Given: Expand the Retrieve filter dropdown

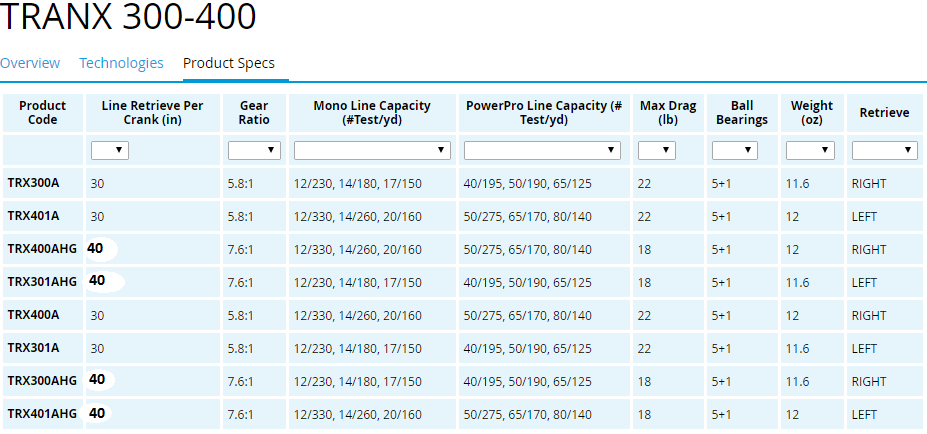Looking at the screenshot, I should tap(884, 150).
